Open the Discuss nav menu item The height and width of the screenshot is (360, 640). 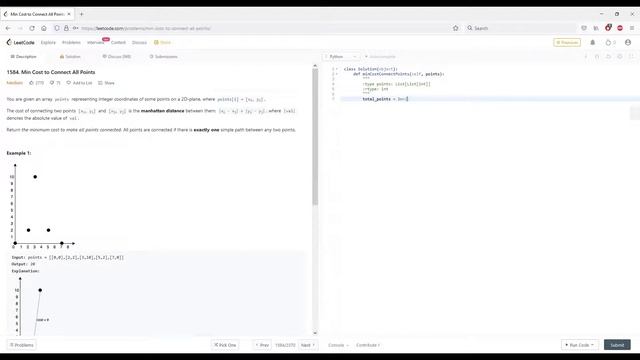pyautogui.click(x=139, y=42)
